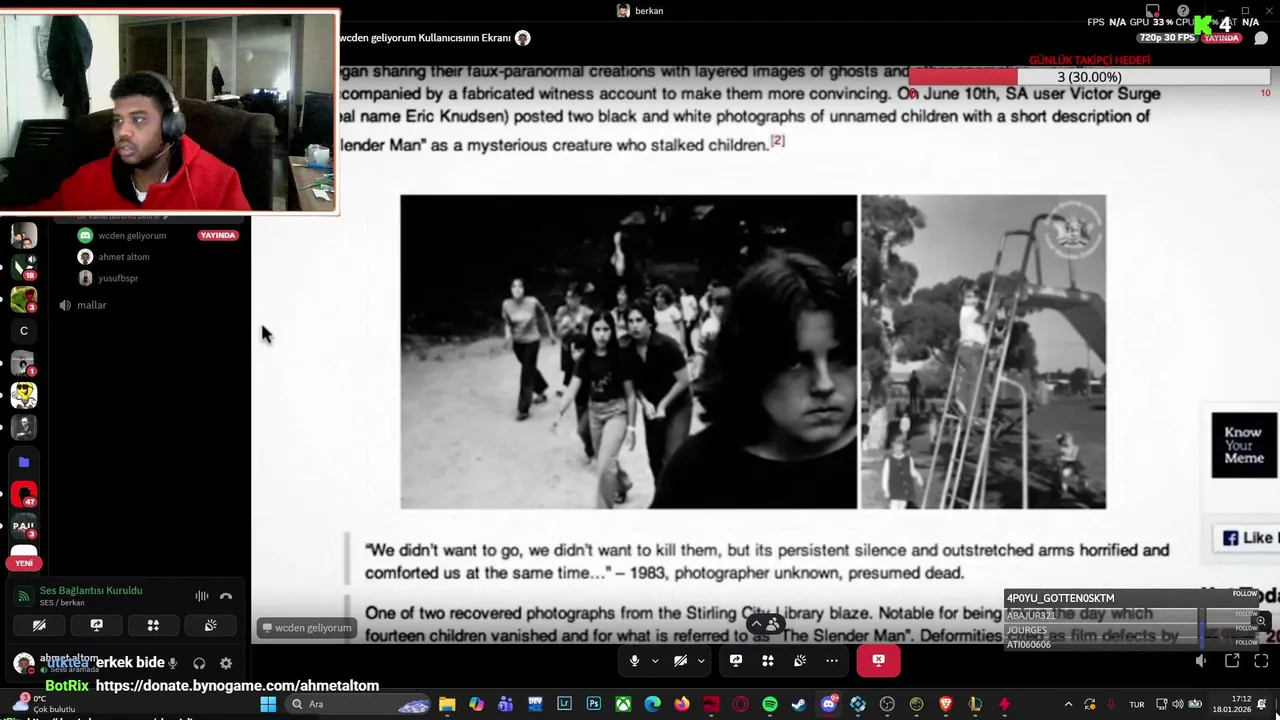1280x720 pixels.
Task: Open Discord user settings gear
Action: pyautogui.click(x=226, y=663)
